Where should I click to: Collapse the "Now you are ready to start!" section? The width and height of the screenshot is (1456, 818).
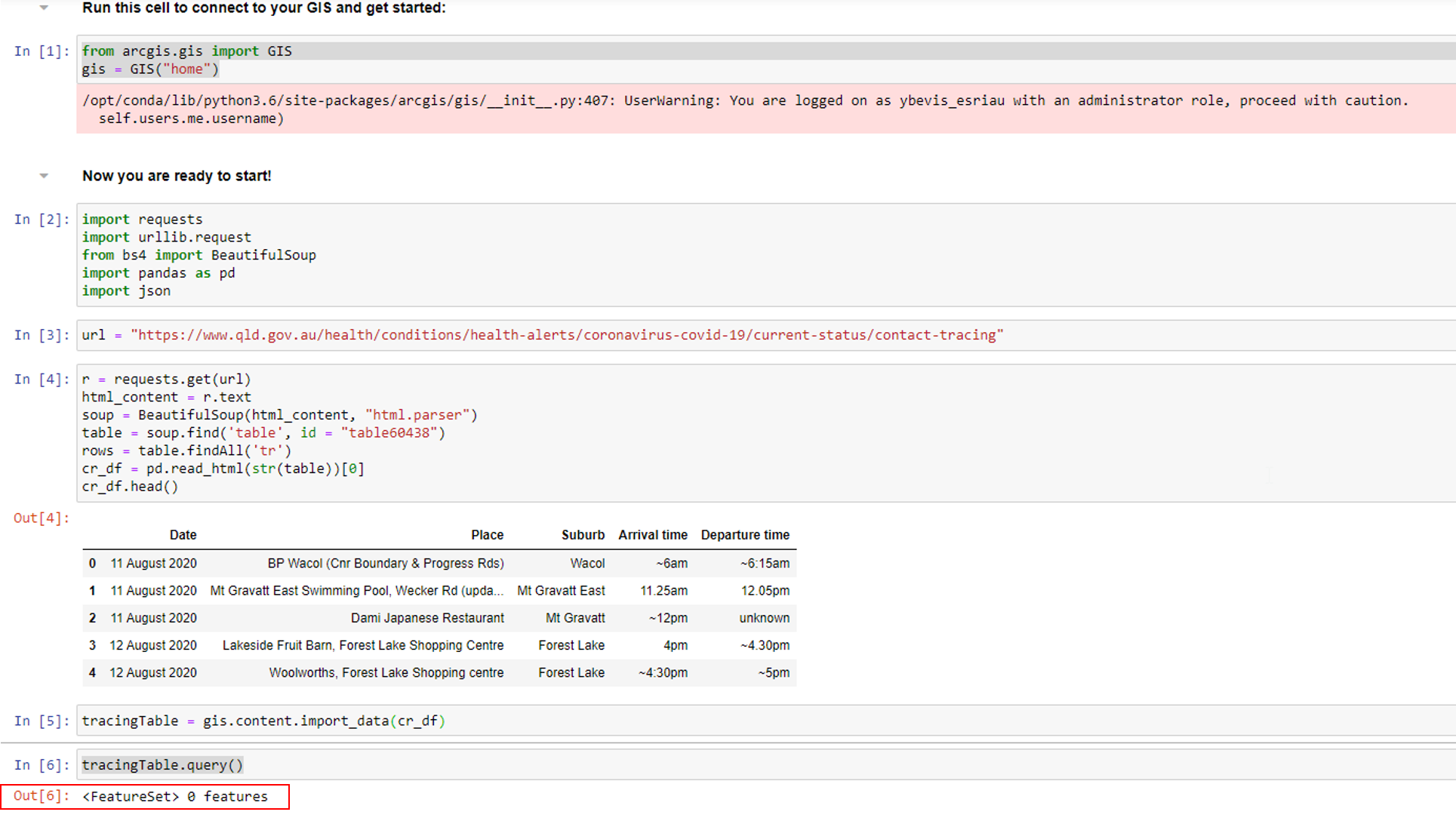pyautogui.click(x=44, y=176)
